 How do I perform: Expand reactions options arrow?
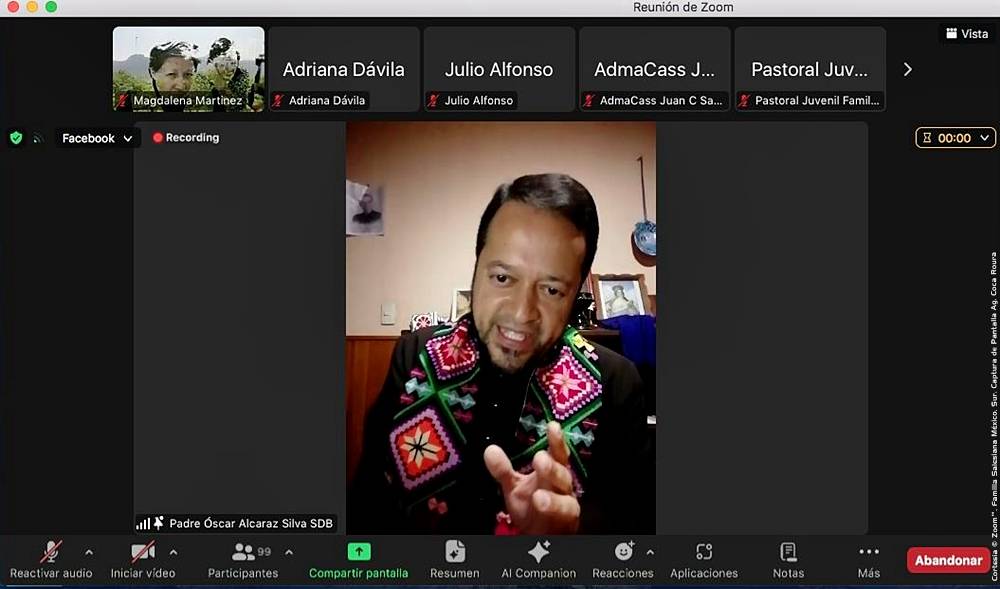tap(650, 553)
